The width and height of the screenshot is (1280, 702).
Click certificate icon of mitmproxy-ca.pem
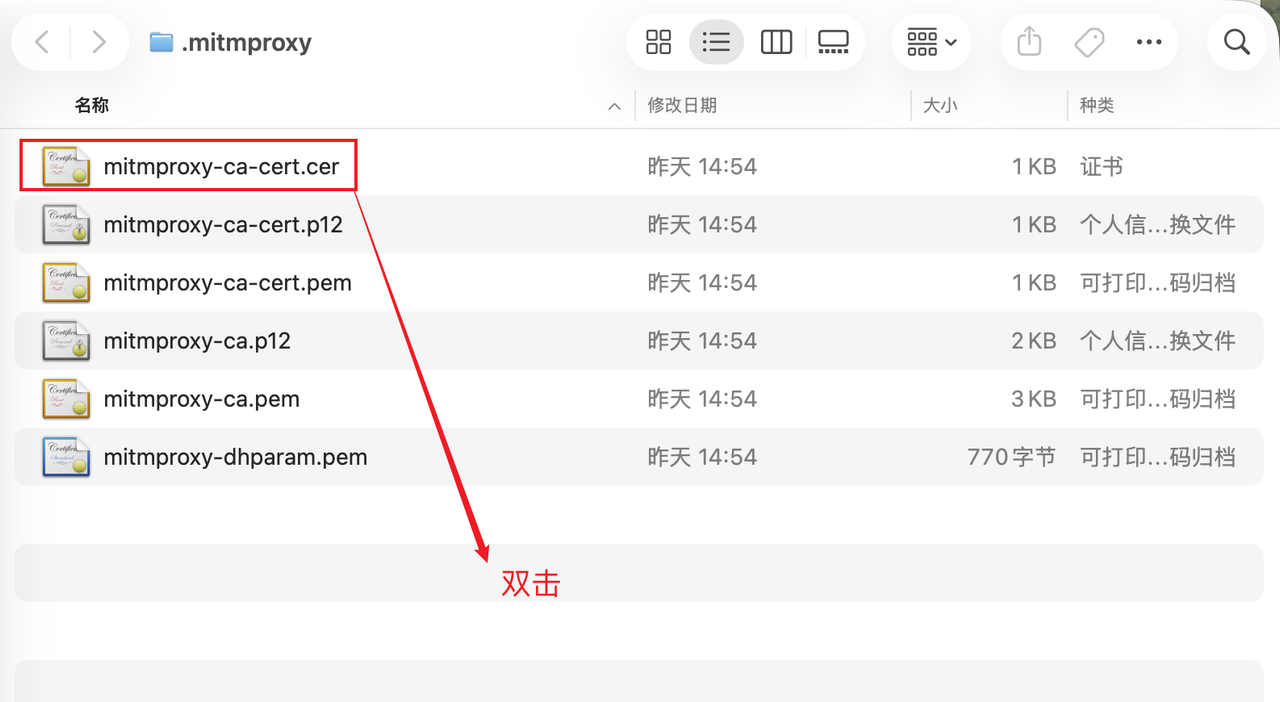pyautogui.click(x=67, y=399)
